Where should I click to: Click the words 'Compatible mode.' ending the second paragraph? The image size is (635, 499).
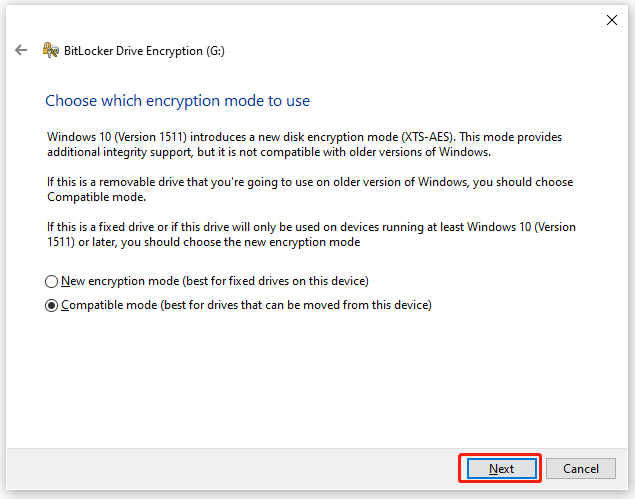96,197
